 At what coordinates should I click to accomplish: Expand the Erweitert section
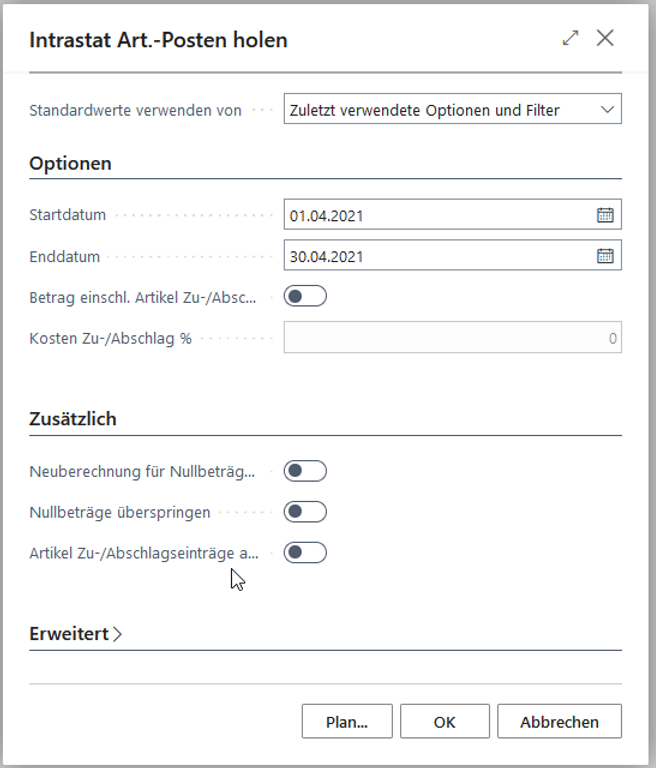76,633
